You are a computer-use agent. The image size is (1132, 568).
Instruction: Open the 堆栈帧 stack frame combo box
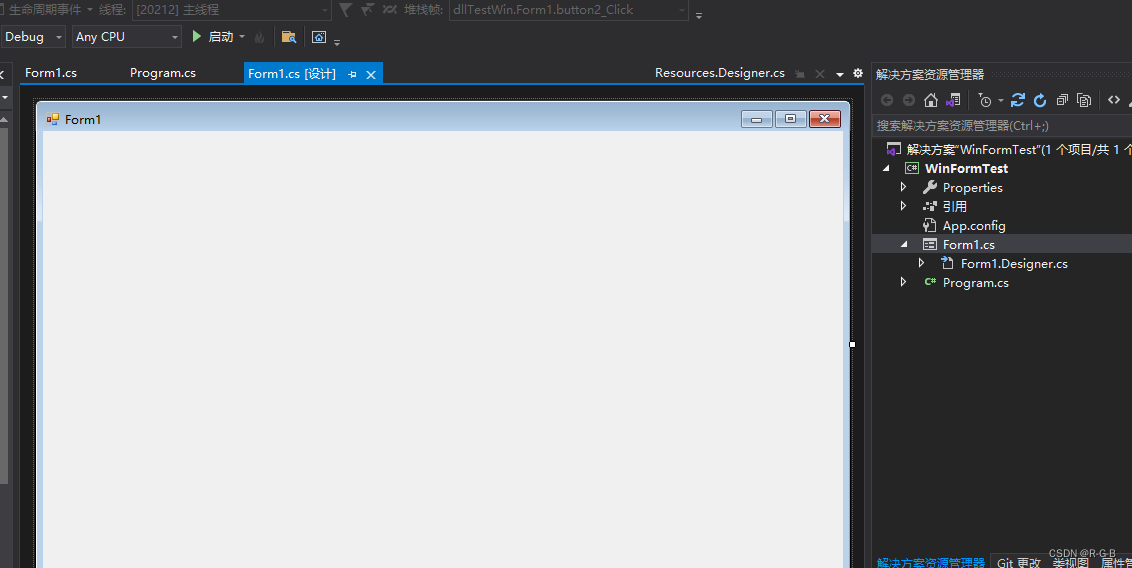[568, 9]
